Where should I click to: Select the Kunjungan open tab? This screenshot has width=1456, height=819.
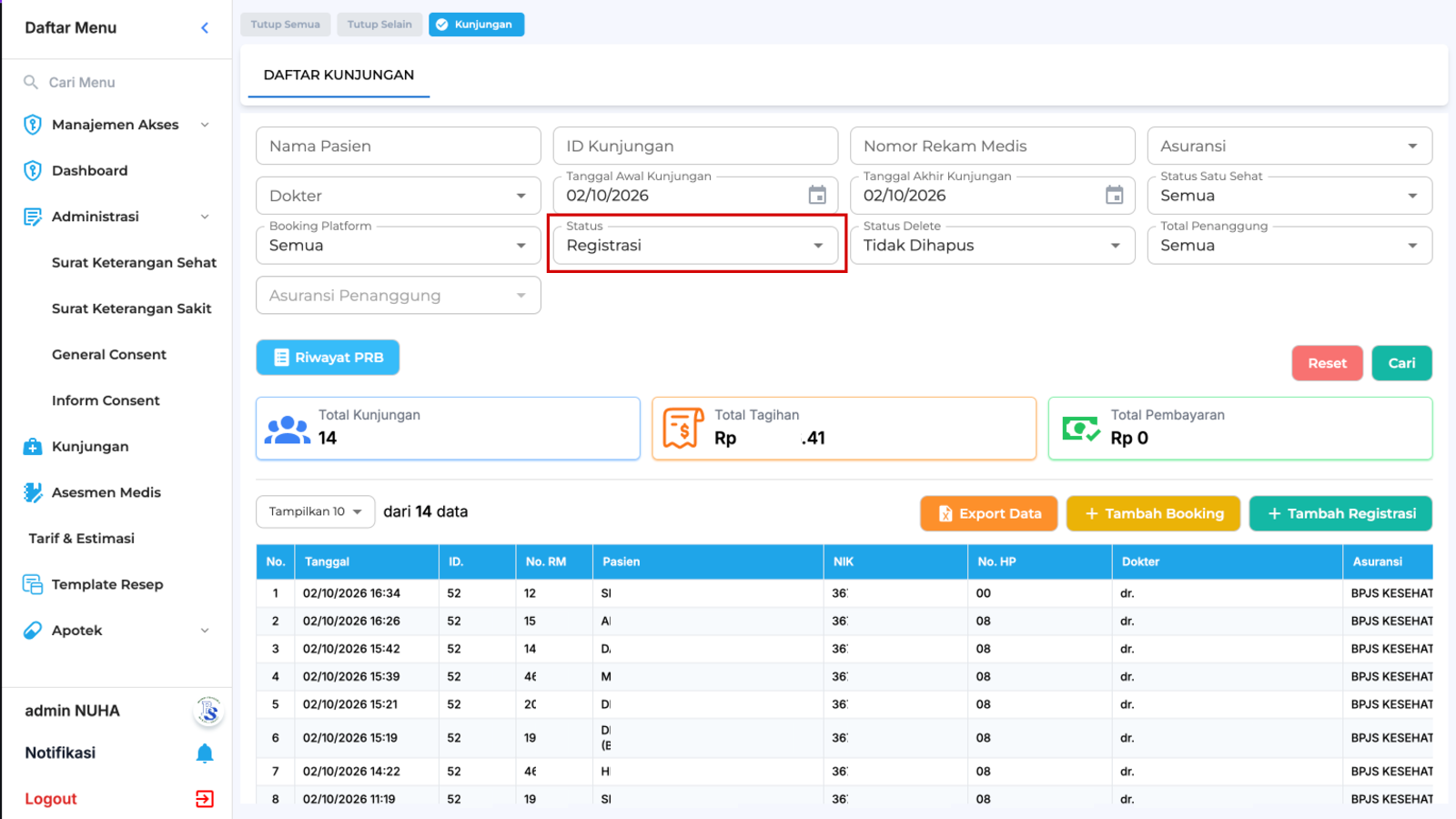476,25
